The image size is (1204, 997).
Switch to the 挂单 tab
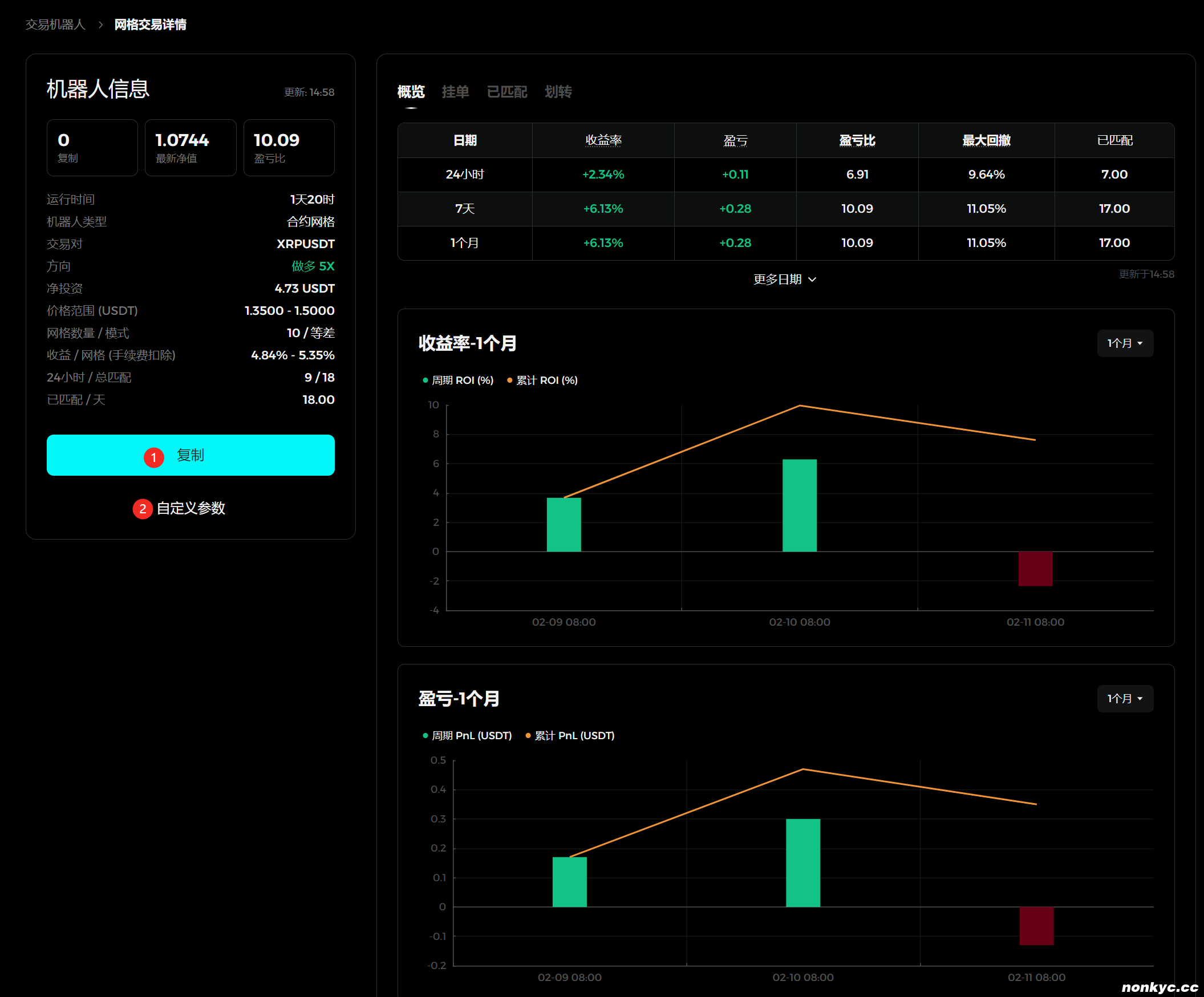(x=455, y=92)
